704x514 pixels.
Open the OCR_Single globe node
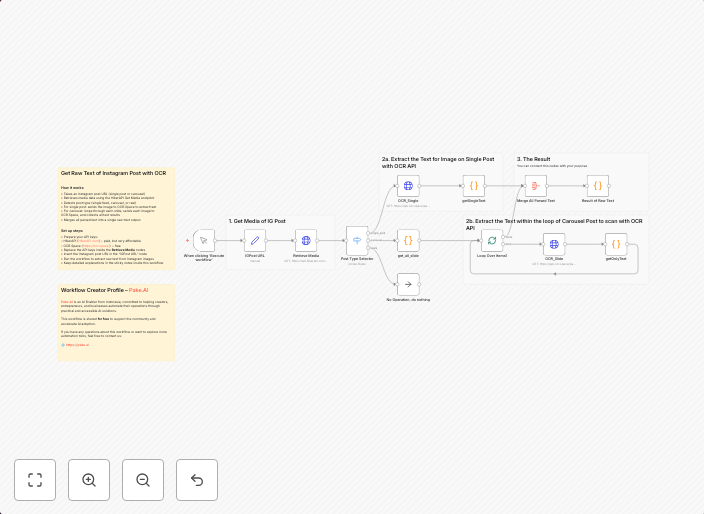pyautogui.click(x=408, y=186)
